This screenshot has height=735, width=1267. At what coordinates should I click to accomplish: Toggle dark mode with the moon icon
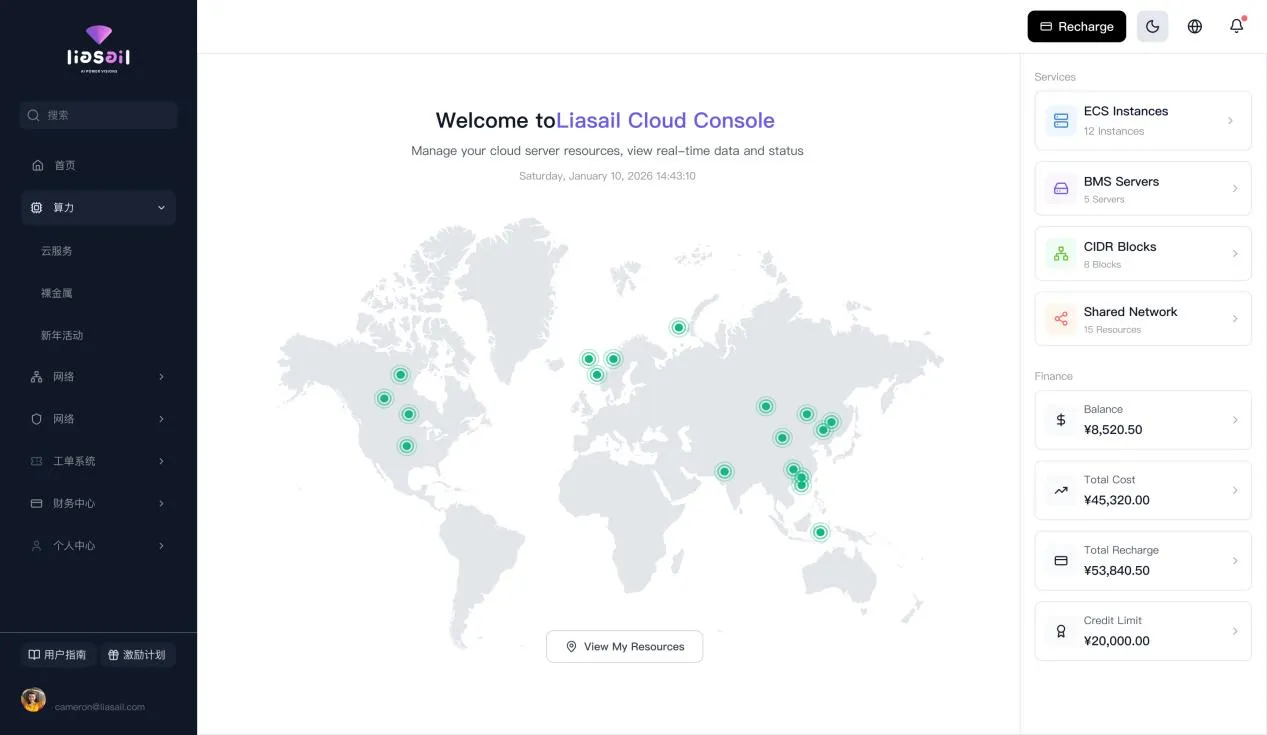click(x=1152, y=27)
